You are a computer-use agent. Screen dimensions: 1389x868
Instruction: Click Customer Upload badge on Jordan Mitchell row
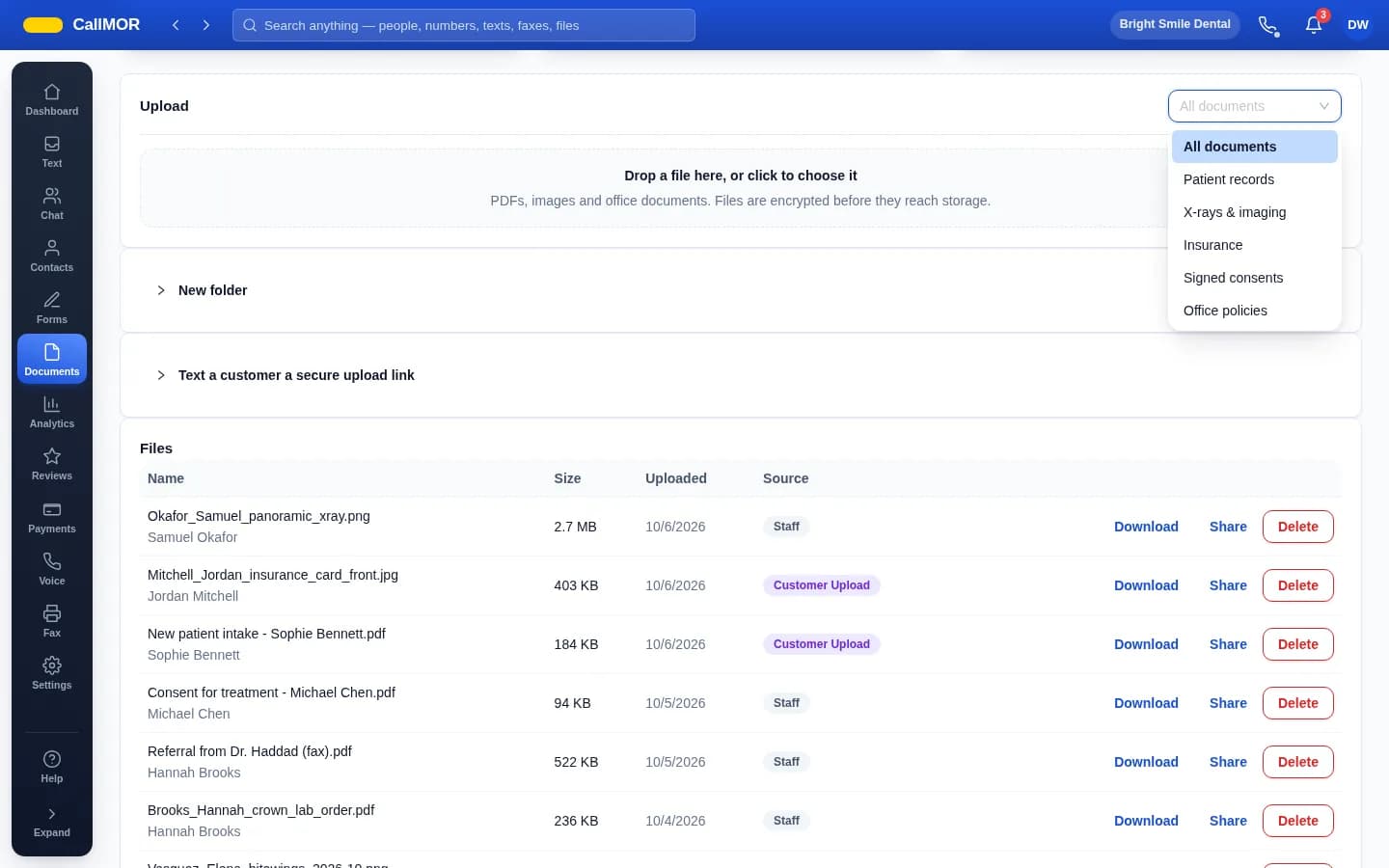pyautogui.click(x=822, y=585)
